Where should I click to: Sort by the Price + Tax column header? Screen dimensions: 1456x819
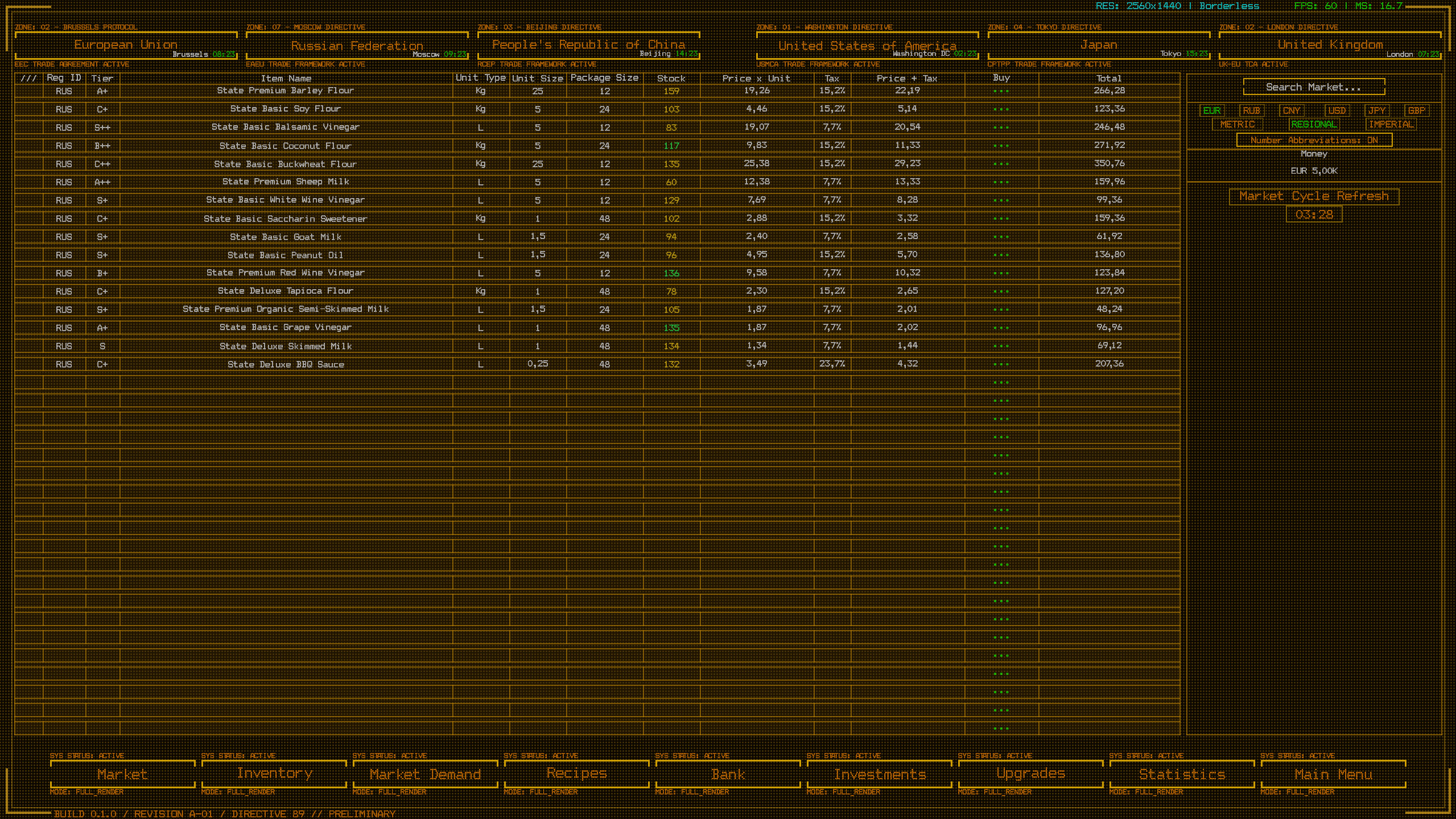[x=907, y=79]
